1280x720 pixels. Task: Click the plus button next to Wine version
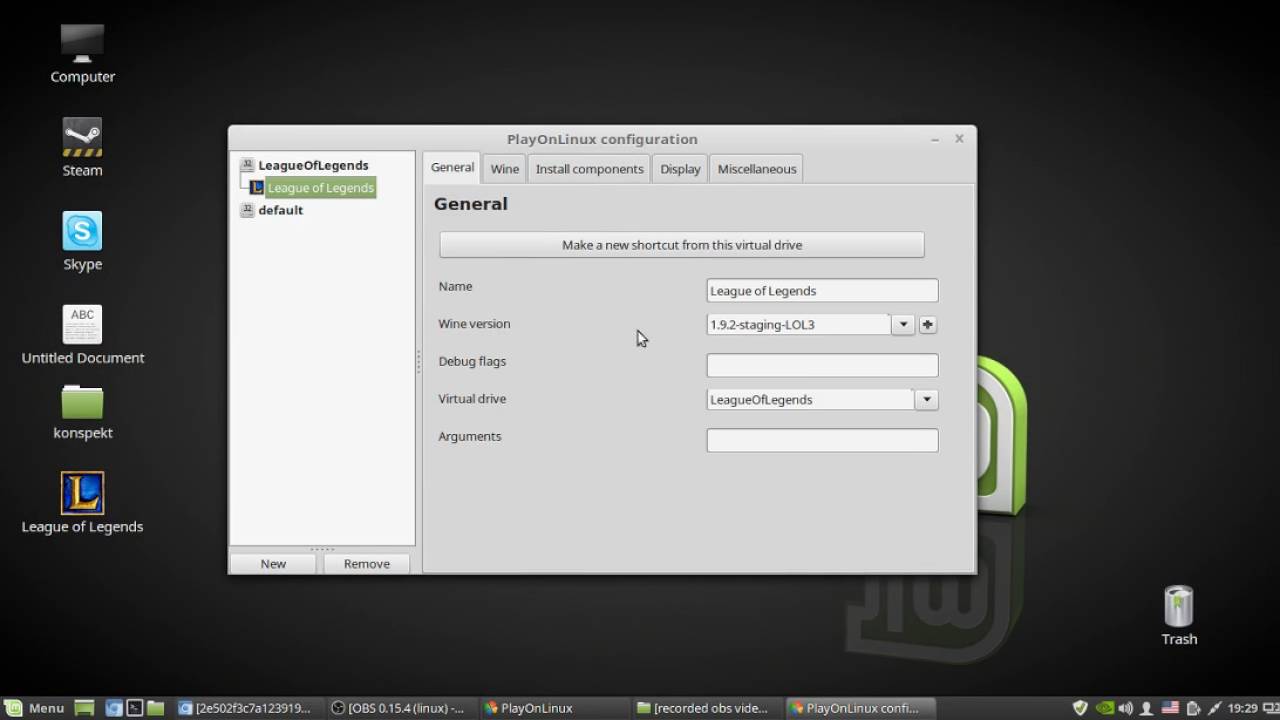(928, 325)
